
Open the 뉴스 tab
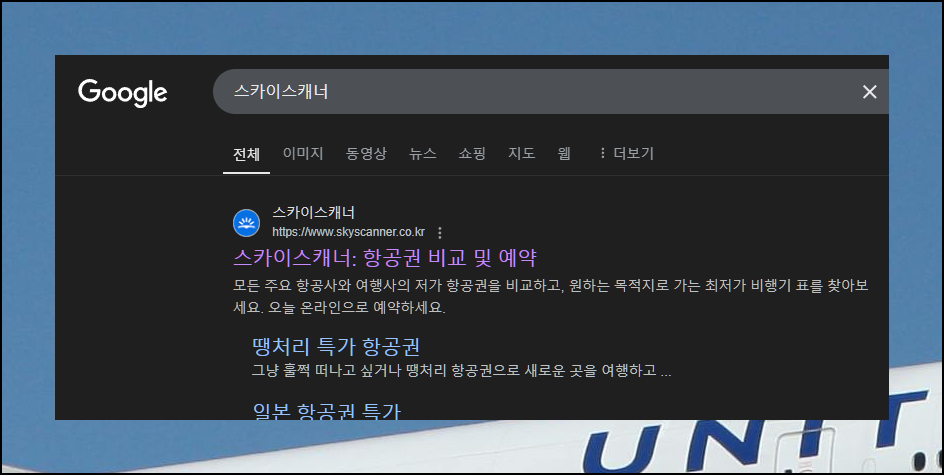(423, 154)
